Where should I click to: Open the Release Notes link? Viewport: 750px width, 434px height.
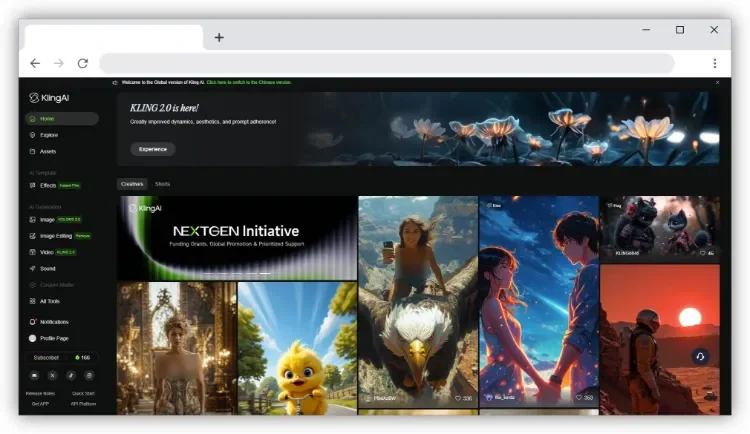click(x=40, y=394)
